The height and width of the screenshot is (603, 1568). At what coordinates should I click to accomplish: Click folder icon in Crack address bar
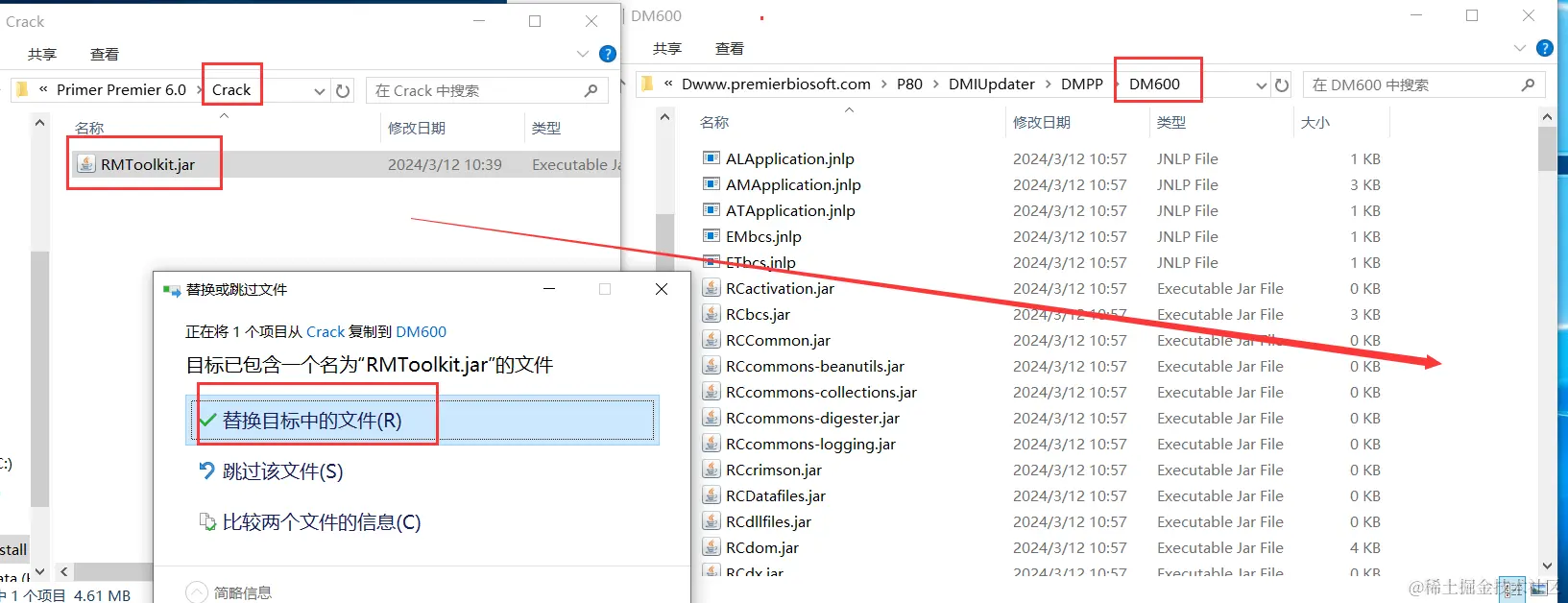[21, 89]
